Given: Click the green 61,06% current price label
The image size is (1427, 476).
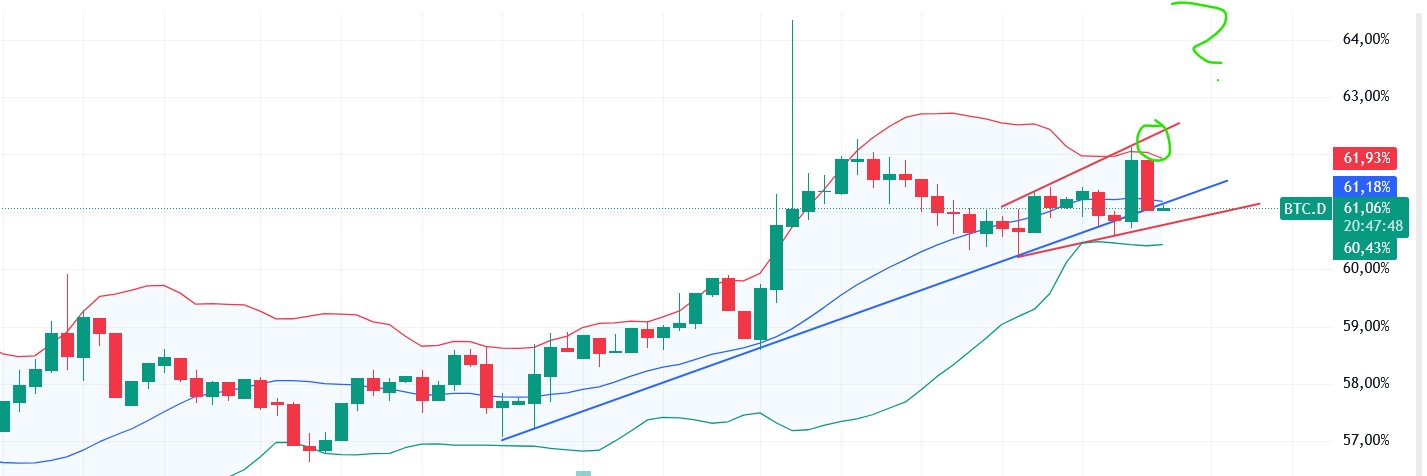Looking at the screenshot, I should pyautogui.click(x=1365, y=208).
